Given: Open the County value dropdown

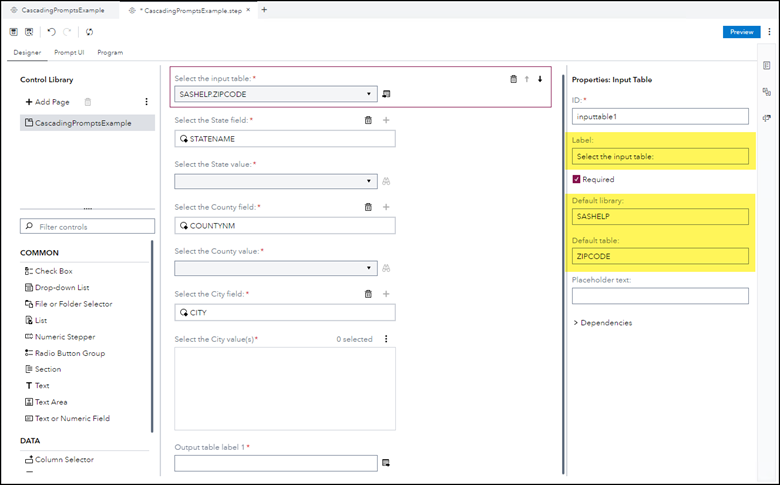Looking at the screenshot, I should click(x=276, y=268).
